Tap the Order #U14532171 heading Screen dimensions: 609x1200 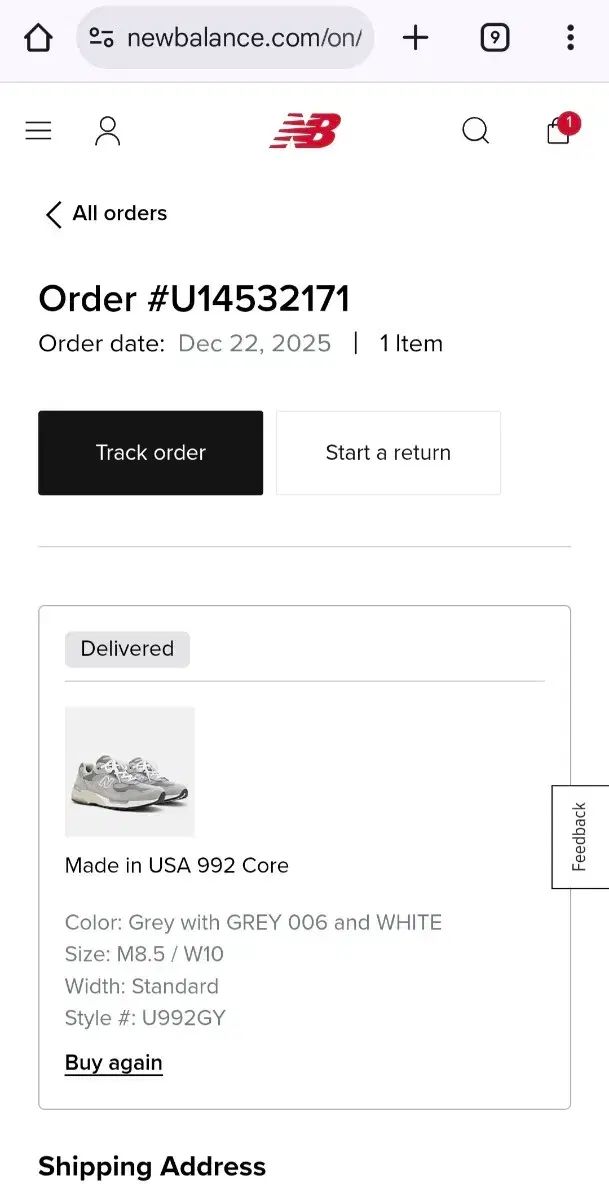coord(194,299)
